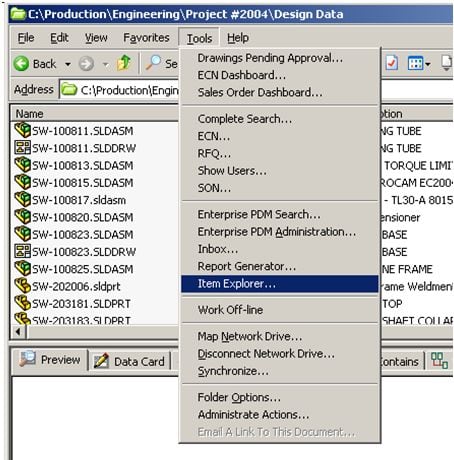Image resolution: width=454 pixels, height=460 pixels.
Task: Open the Forward button dropdown arrow
Action: click(x=106, y=64)
